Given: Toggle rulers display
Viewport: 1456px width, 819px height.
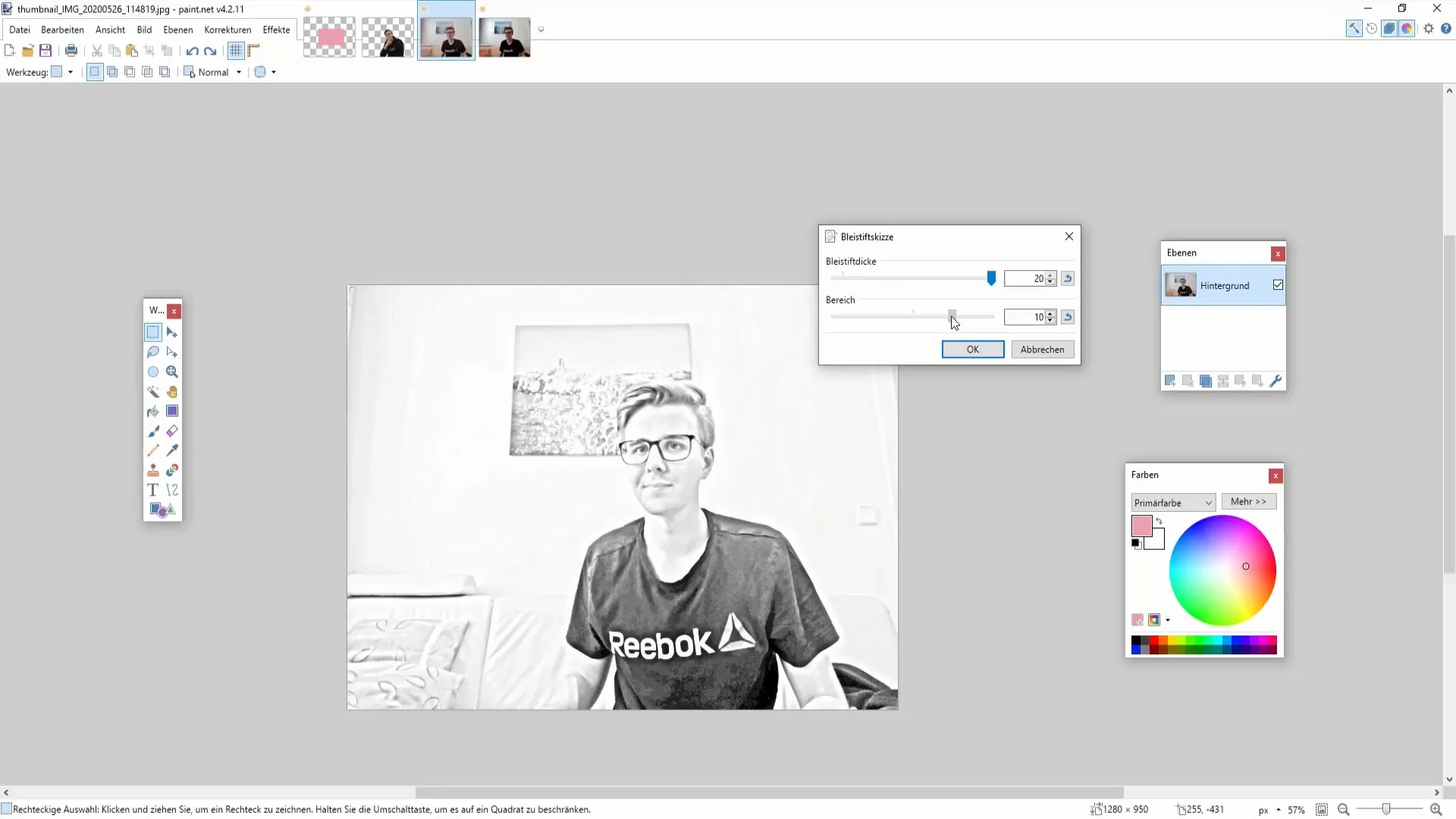Looking at the screenshot, I should click(x=254, y=51).
